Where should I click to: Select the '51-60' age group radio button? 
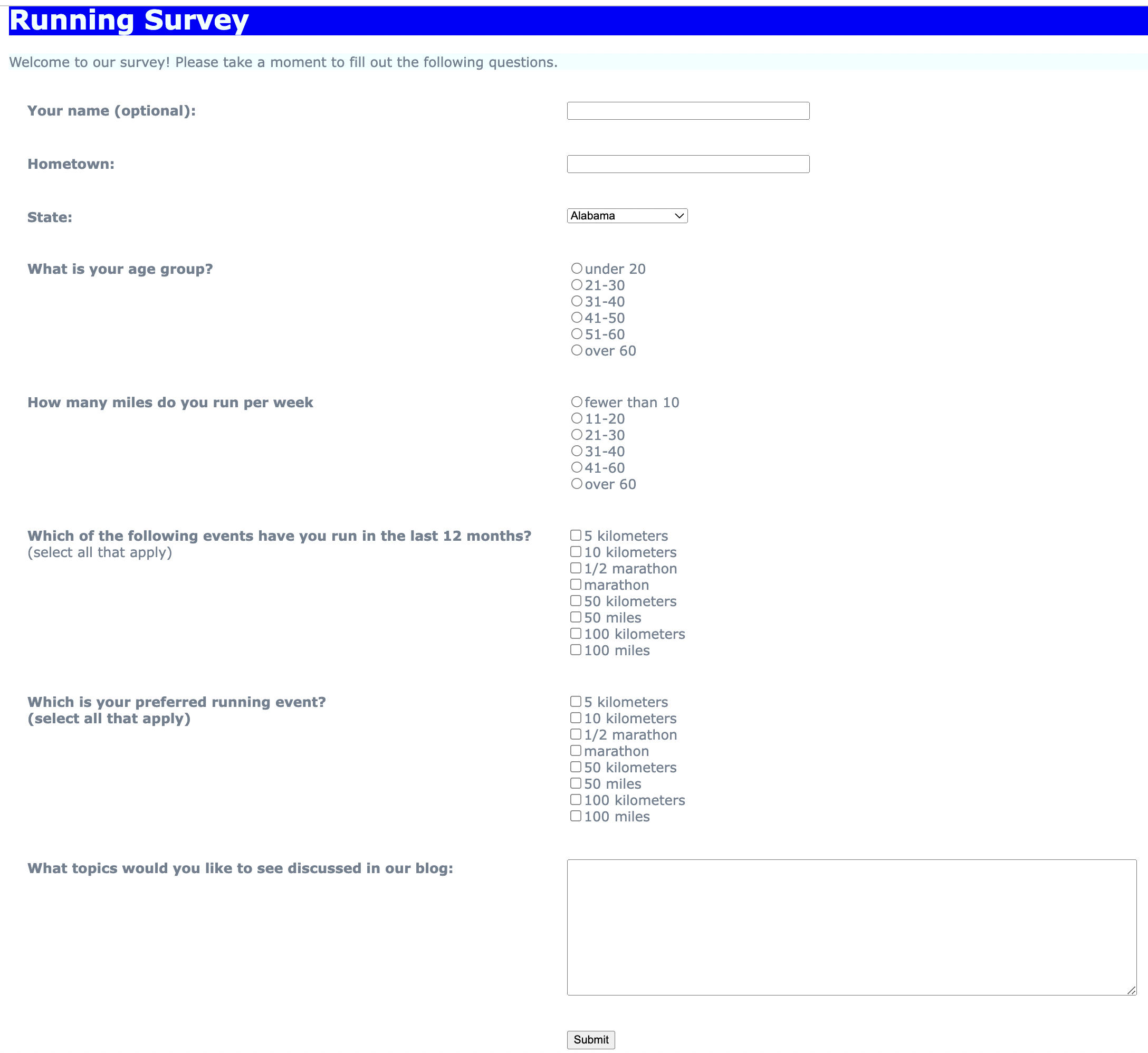coord(575,334)
